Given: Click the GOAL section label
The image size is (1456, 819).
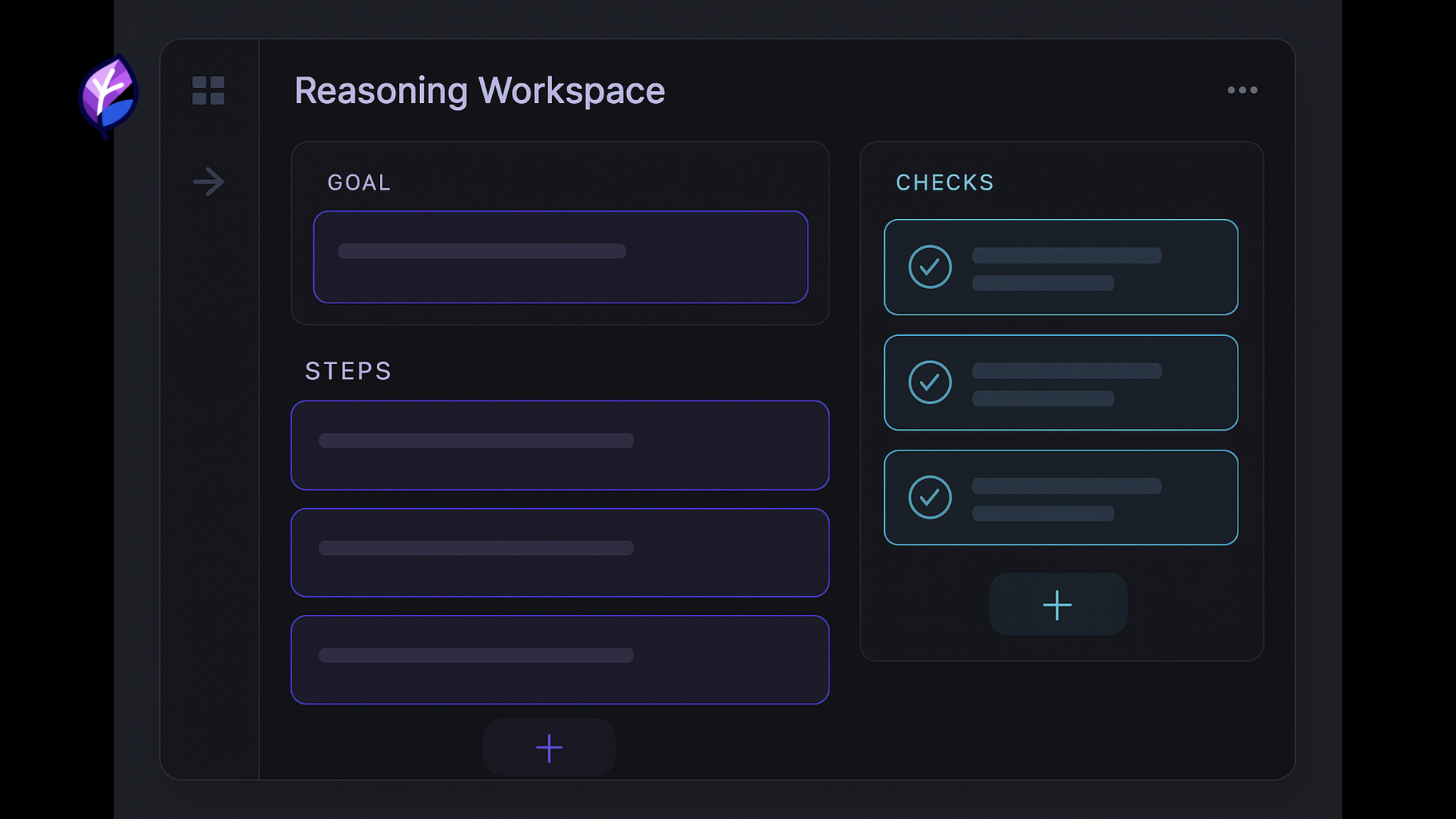Looking at the screenshot, I should (359, 183).
